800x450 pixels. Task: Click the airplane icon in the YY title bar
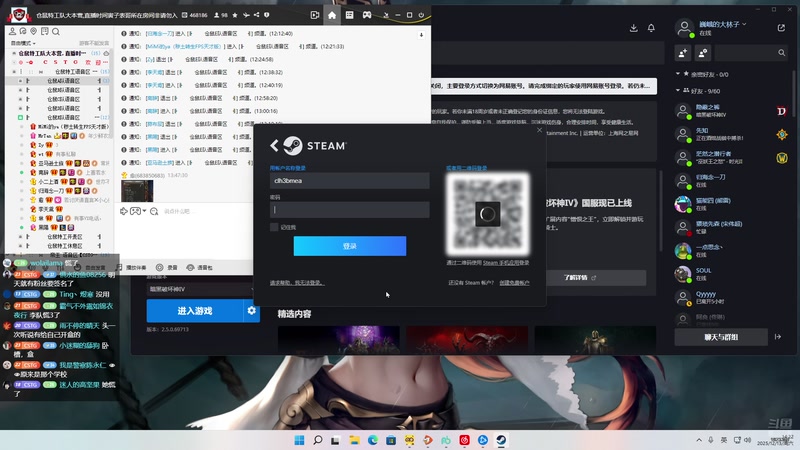246,15
